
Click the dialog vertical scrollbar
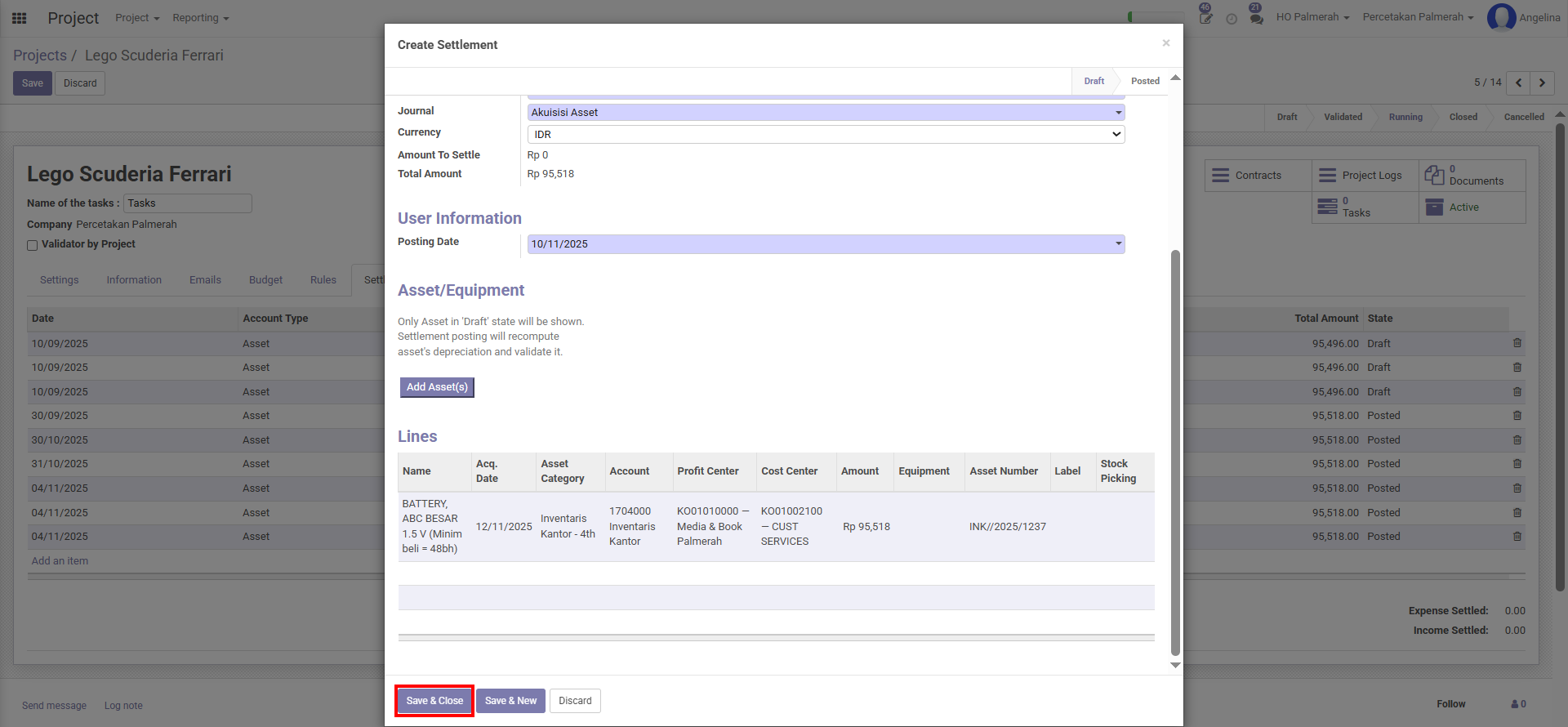pos(1175,453)
